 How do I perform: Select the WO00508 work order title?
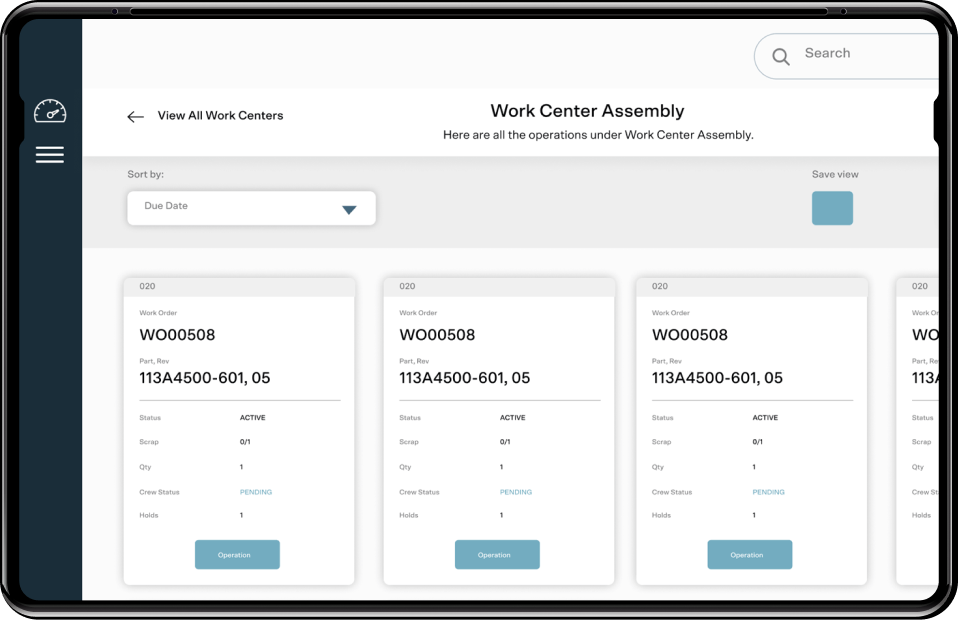[x=178, y=335]
